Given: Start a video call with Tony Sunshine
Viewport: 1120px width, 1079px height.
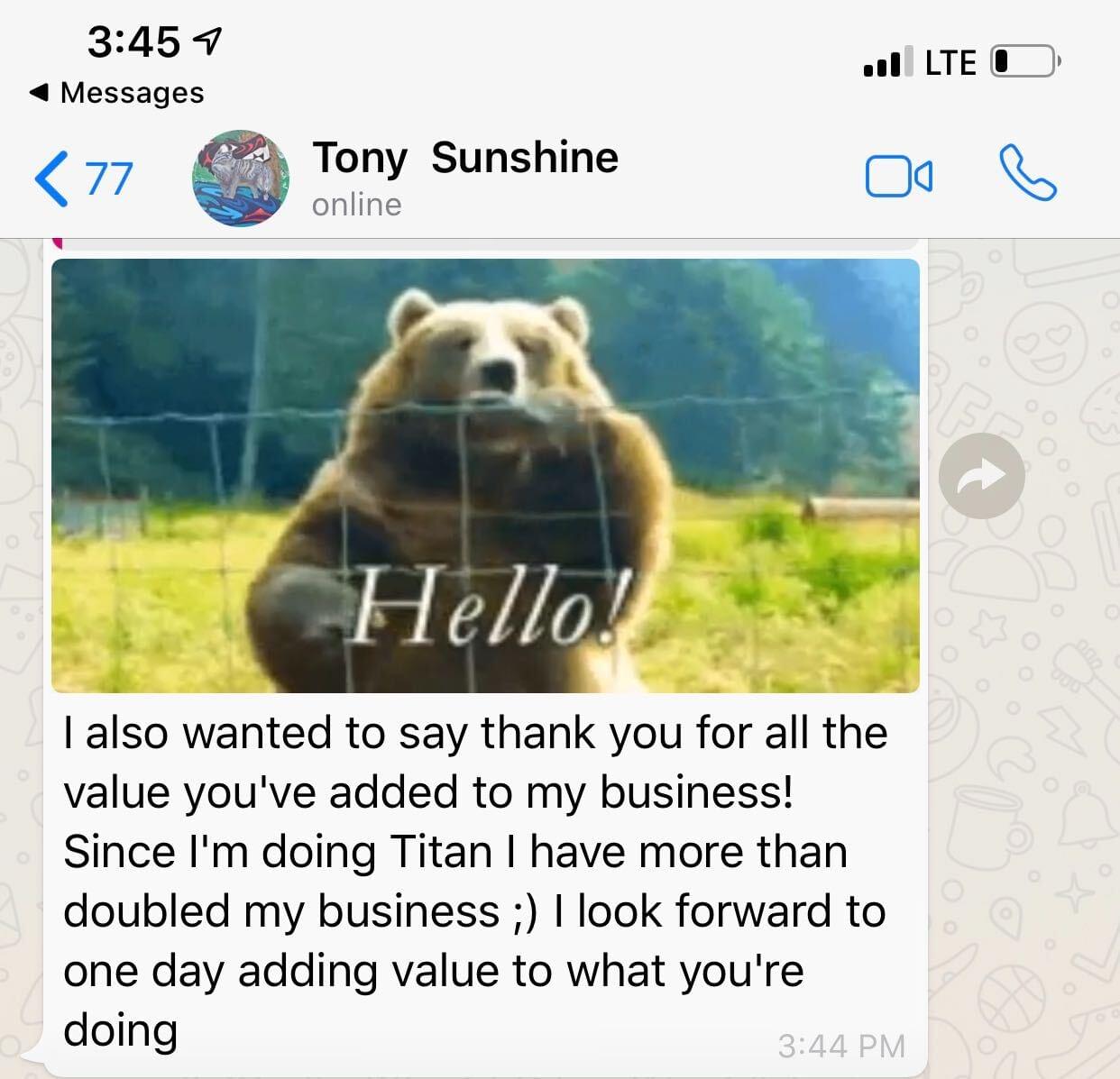Looking at the screenshot, I should tap(898, 176).
